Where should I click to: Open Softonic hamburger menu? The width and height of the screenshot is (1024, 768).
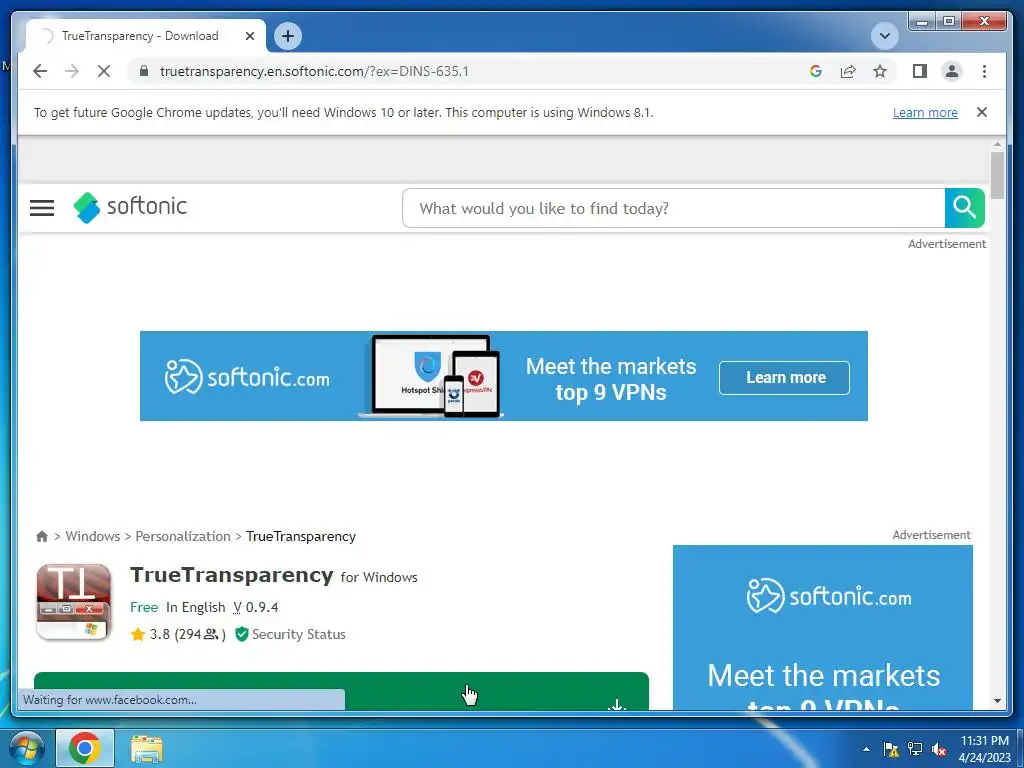click(42, 208)
